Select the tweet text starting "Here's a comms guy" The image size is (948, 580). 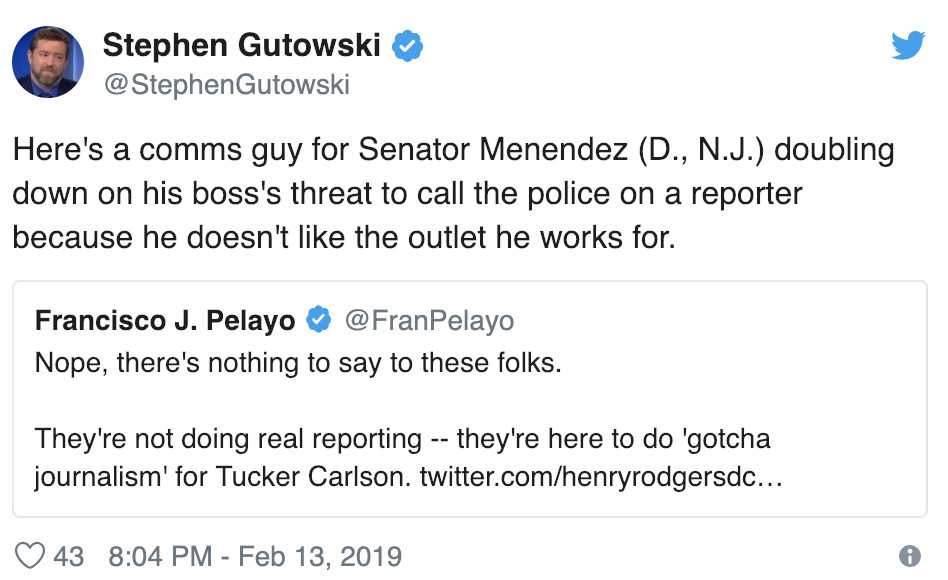point(453,193)
